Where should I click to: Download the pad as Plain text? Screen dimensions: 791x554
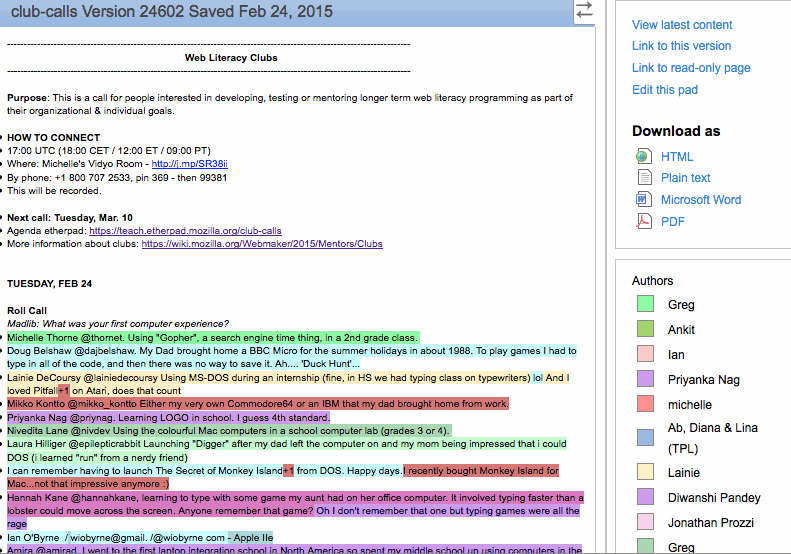coord(686,178)
